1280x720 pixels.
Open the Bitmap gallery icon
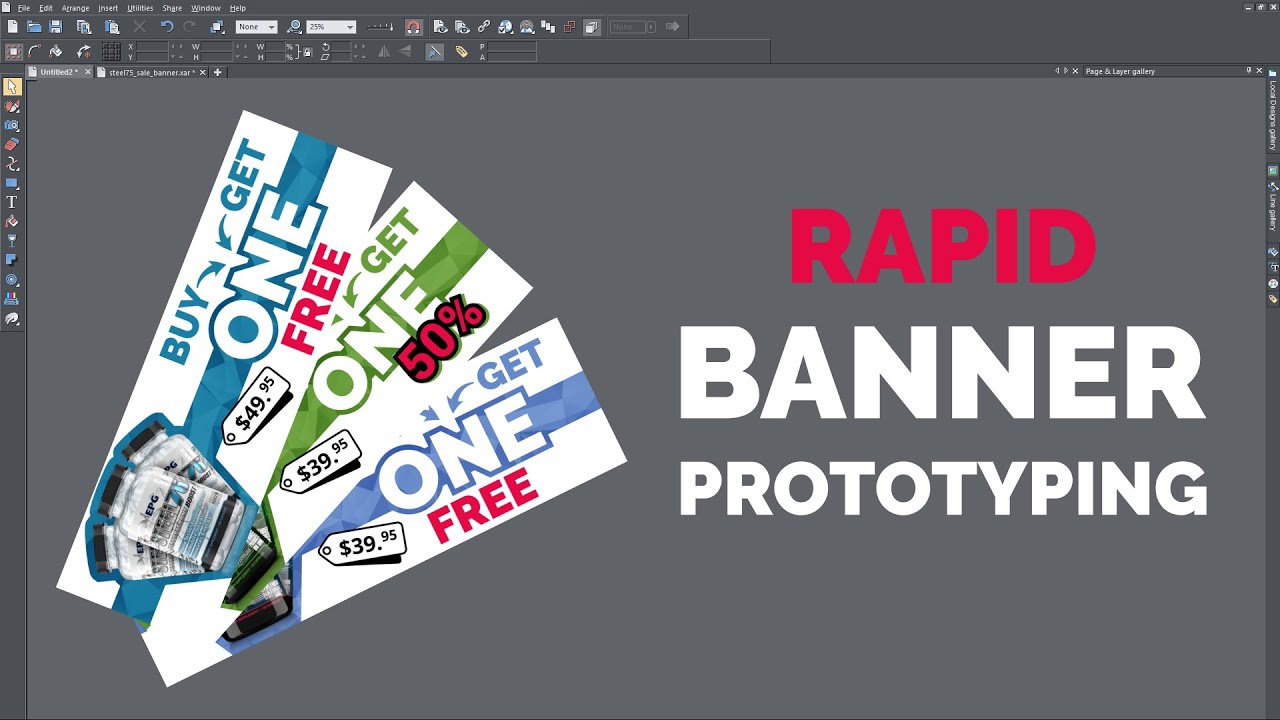(1273, 172)
